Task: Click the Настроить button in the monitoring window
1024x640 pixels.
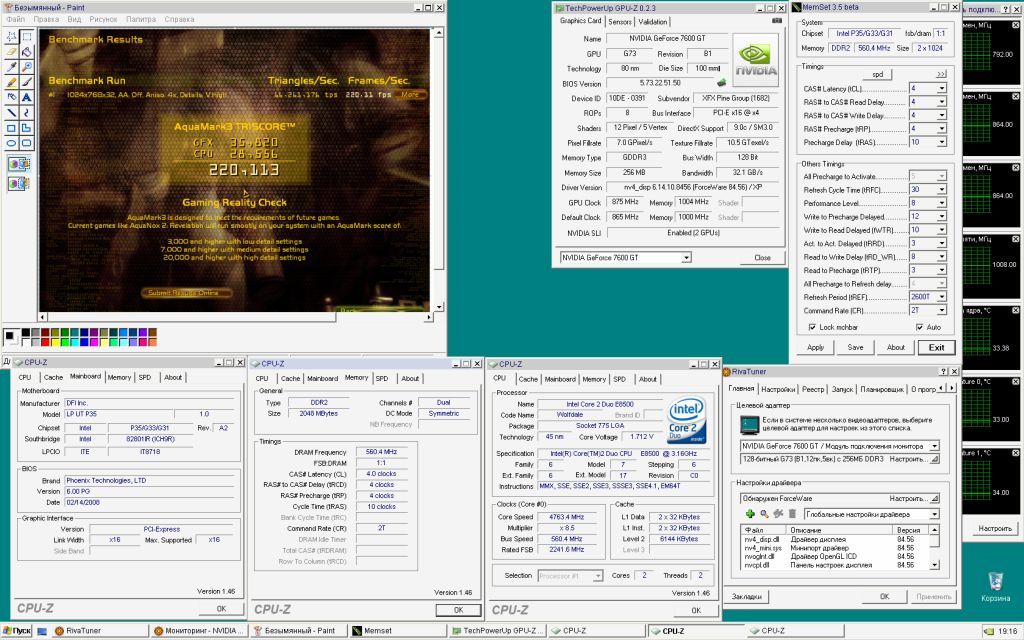Action: [x=995, y=528]
